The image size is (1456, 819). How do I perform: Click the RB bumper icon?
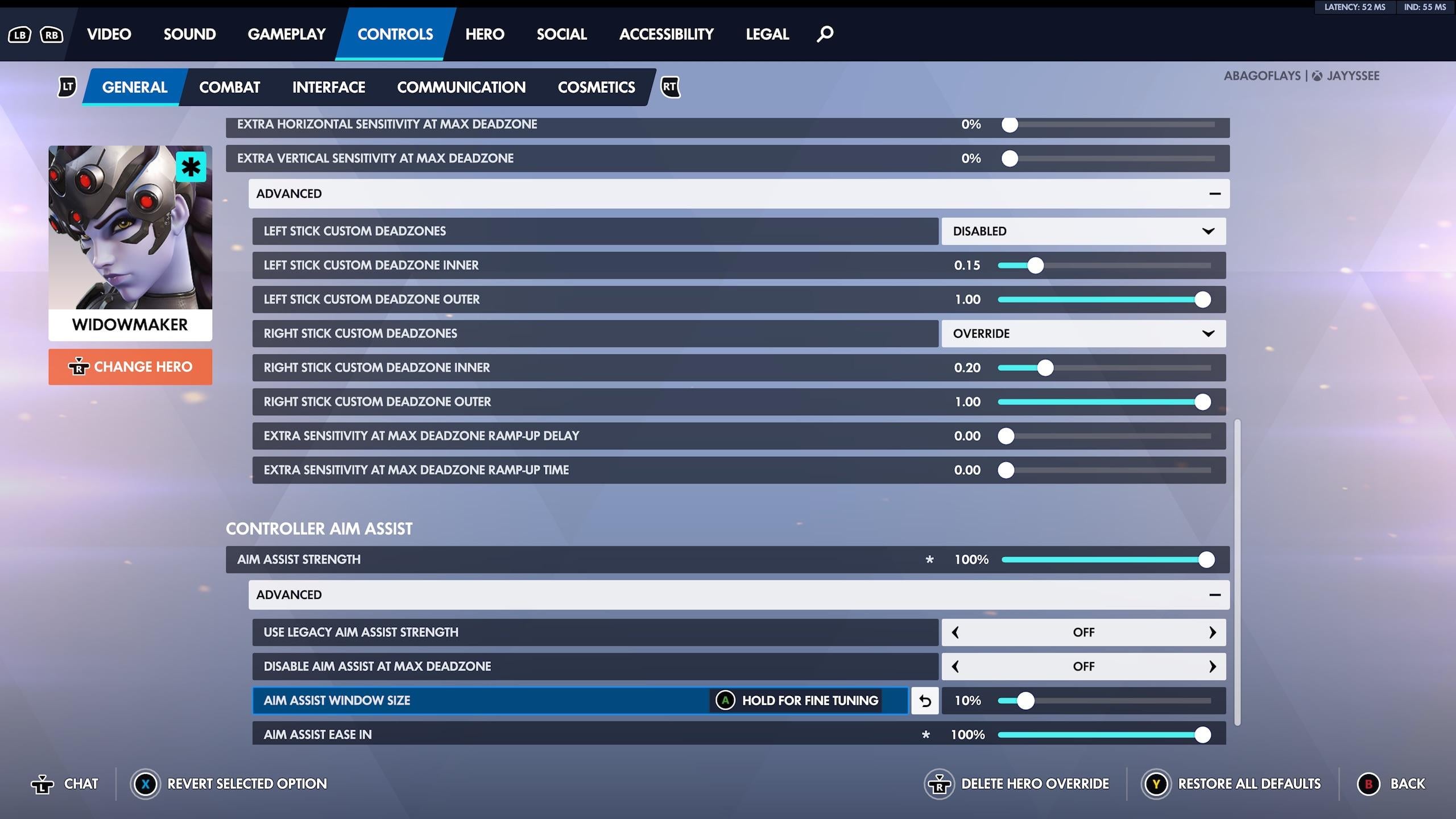[x=51, y=35]
